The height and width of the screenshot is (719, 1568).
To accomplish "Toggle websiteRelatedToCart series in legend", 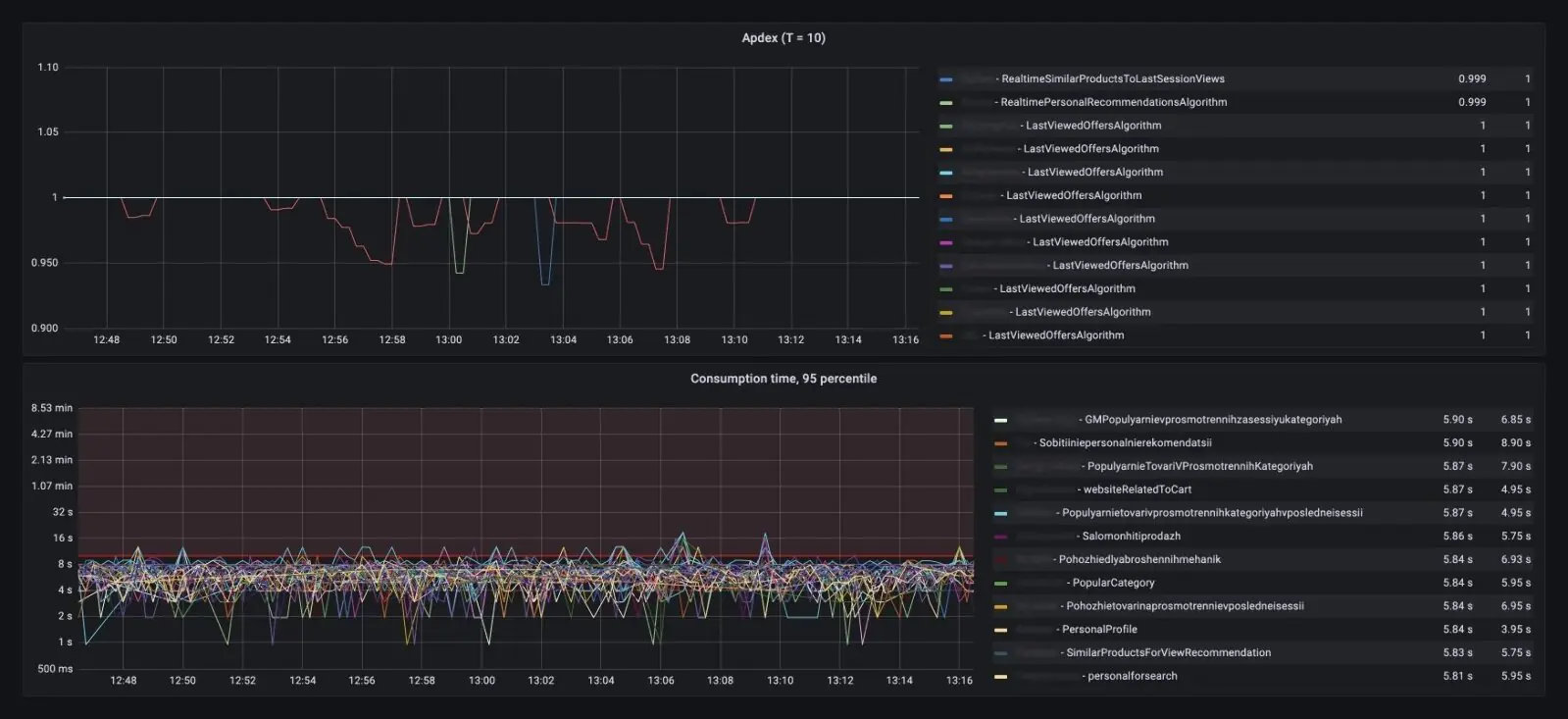I will click(1138, 489).
